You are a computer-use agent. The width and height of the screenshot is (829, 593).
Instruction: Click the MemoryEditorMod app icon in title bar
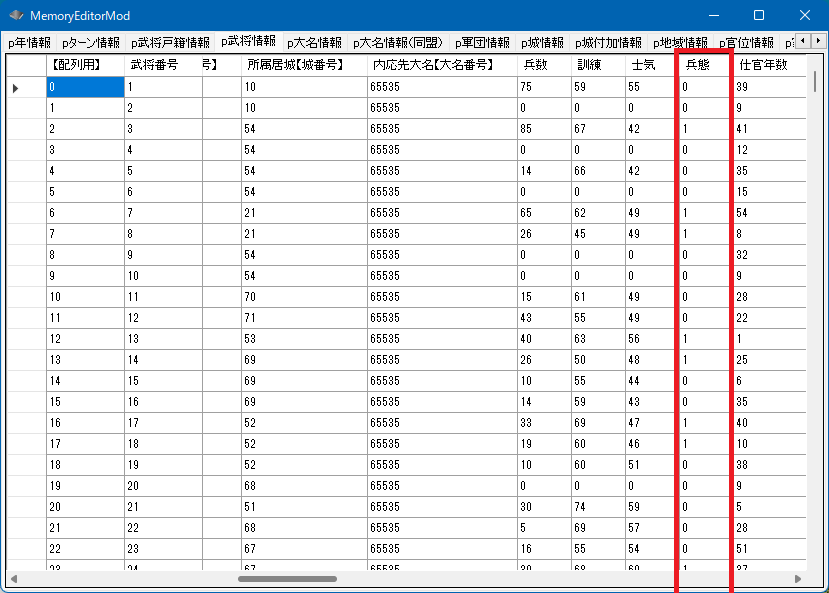(16, 16)
